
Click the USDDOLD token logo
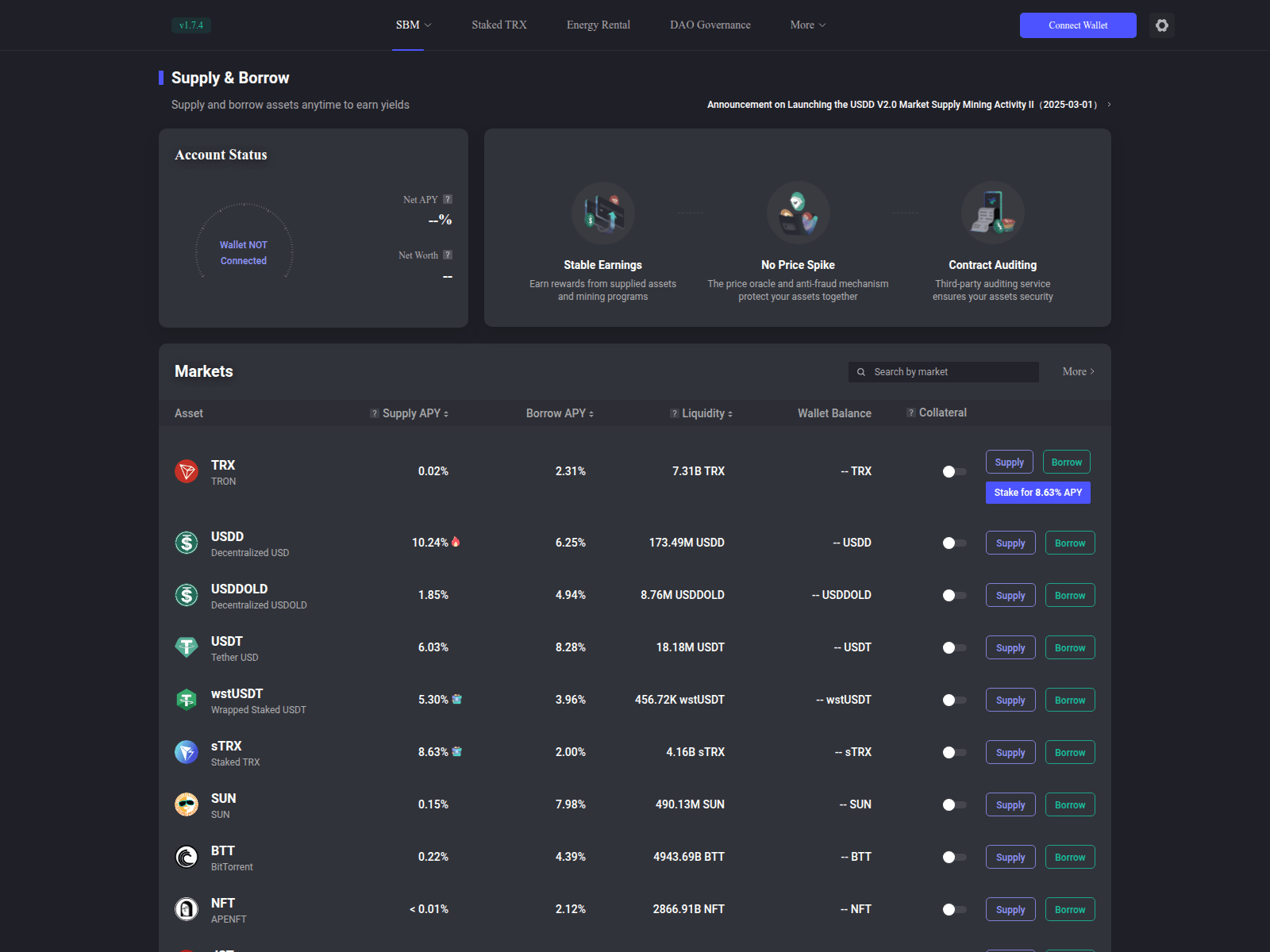[187, 595]
